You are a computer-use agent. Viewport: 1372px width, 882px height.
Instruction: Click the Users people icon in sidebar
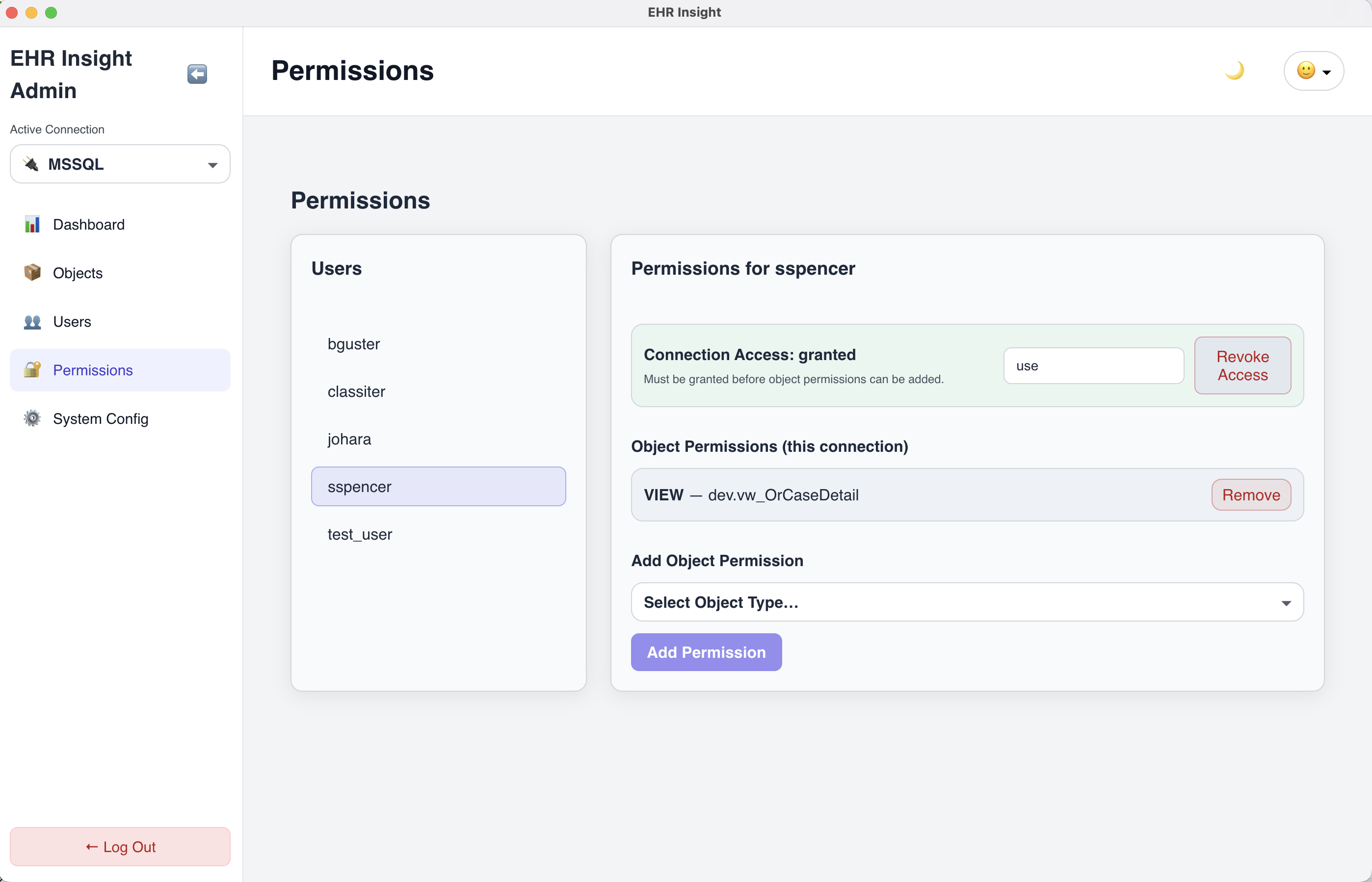coord(33,321)
